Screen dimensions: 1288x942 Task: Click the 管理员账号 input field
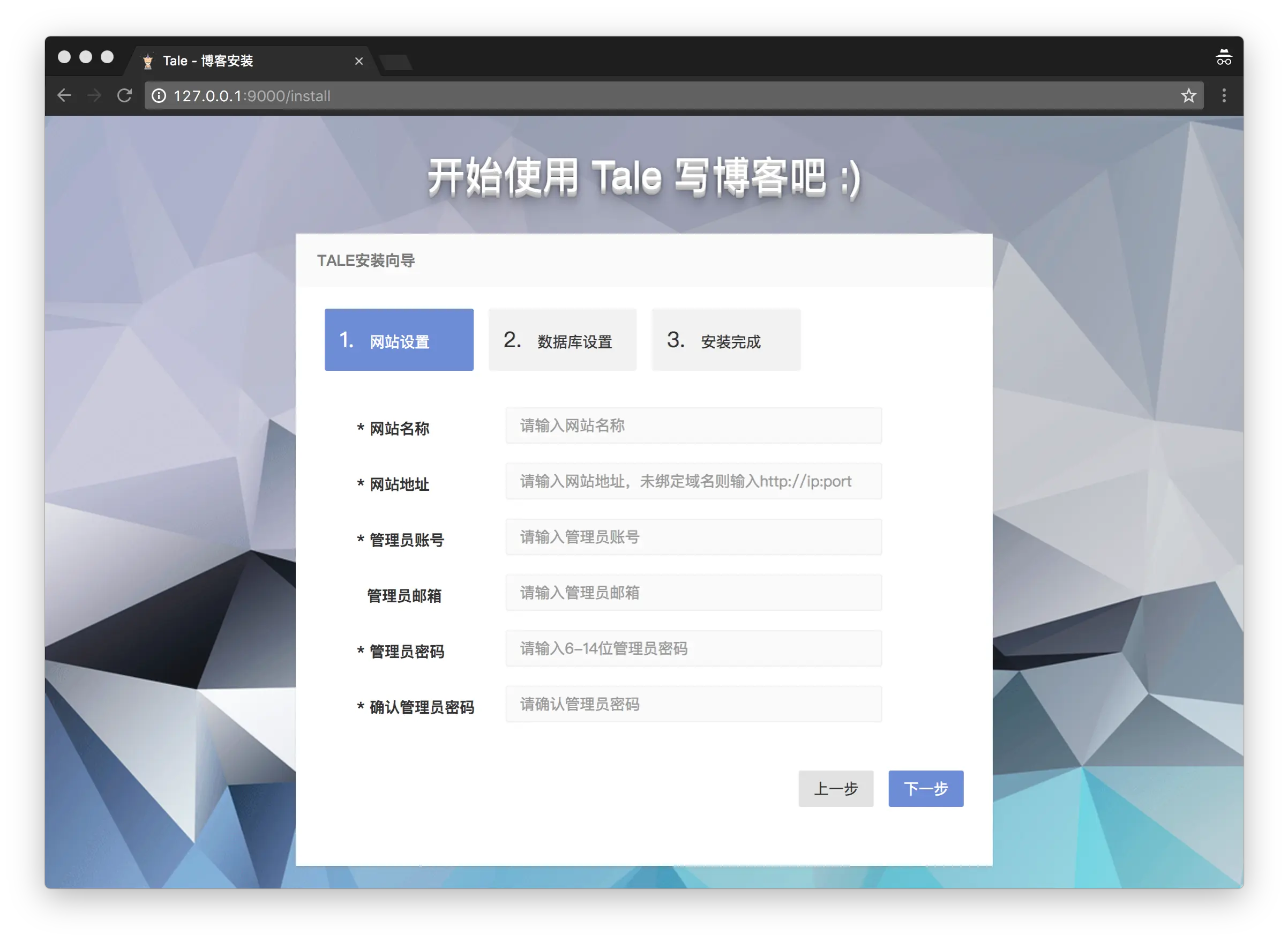tap(693, 537)
